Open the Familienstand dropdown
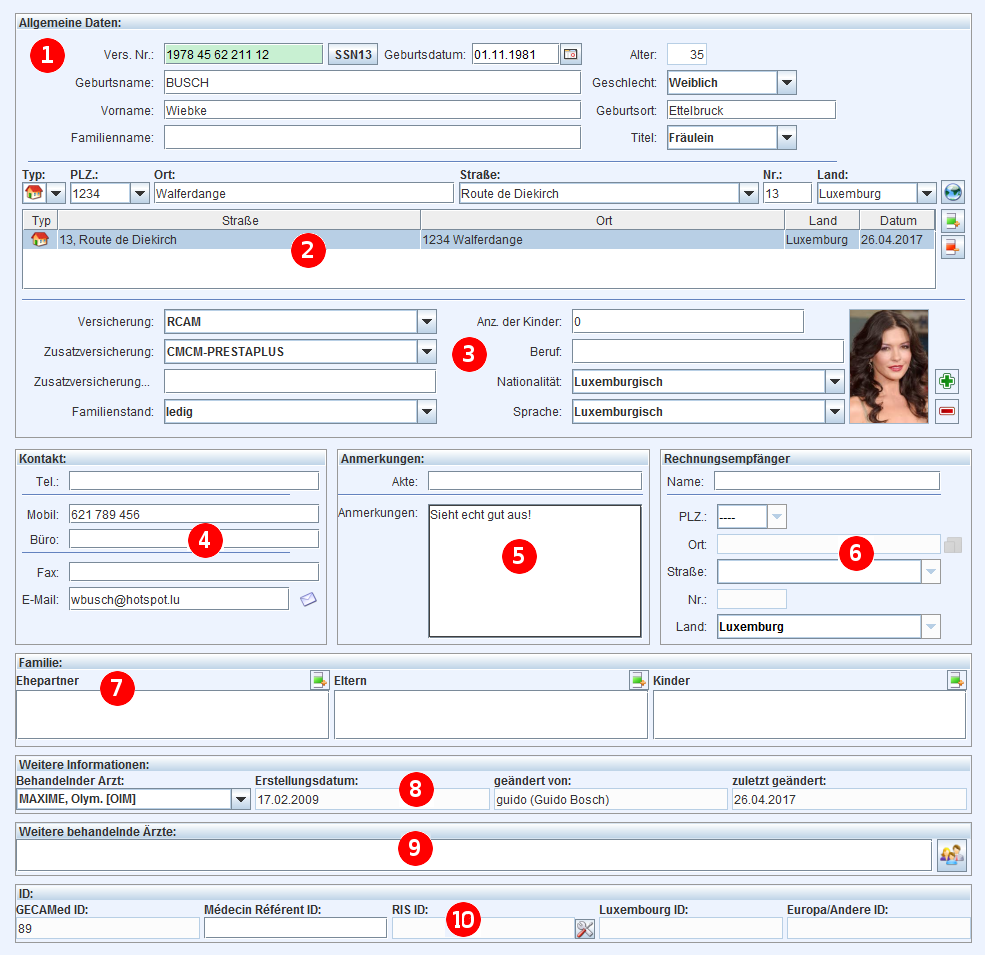985x955 pixels. (x=427, y=412)
